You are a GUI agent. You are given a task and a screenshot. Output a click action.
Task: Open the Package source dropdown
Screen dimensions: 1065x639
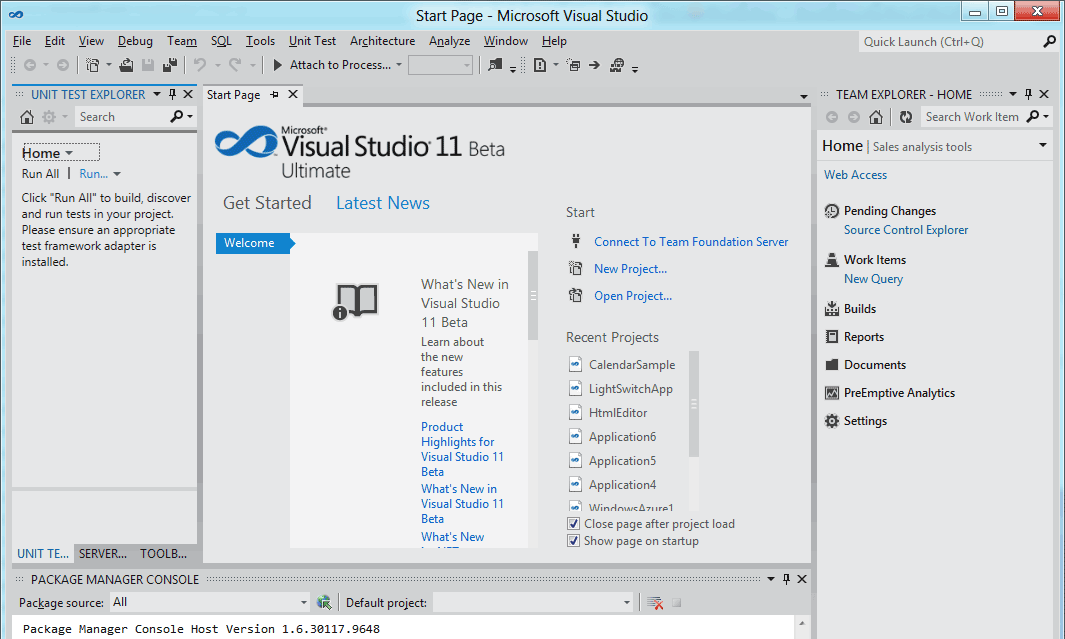coord(304,602)
